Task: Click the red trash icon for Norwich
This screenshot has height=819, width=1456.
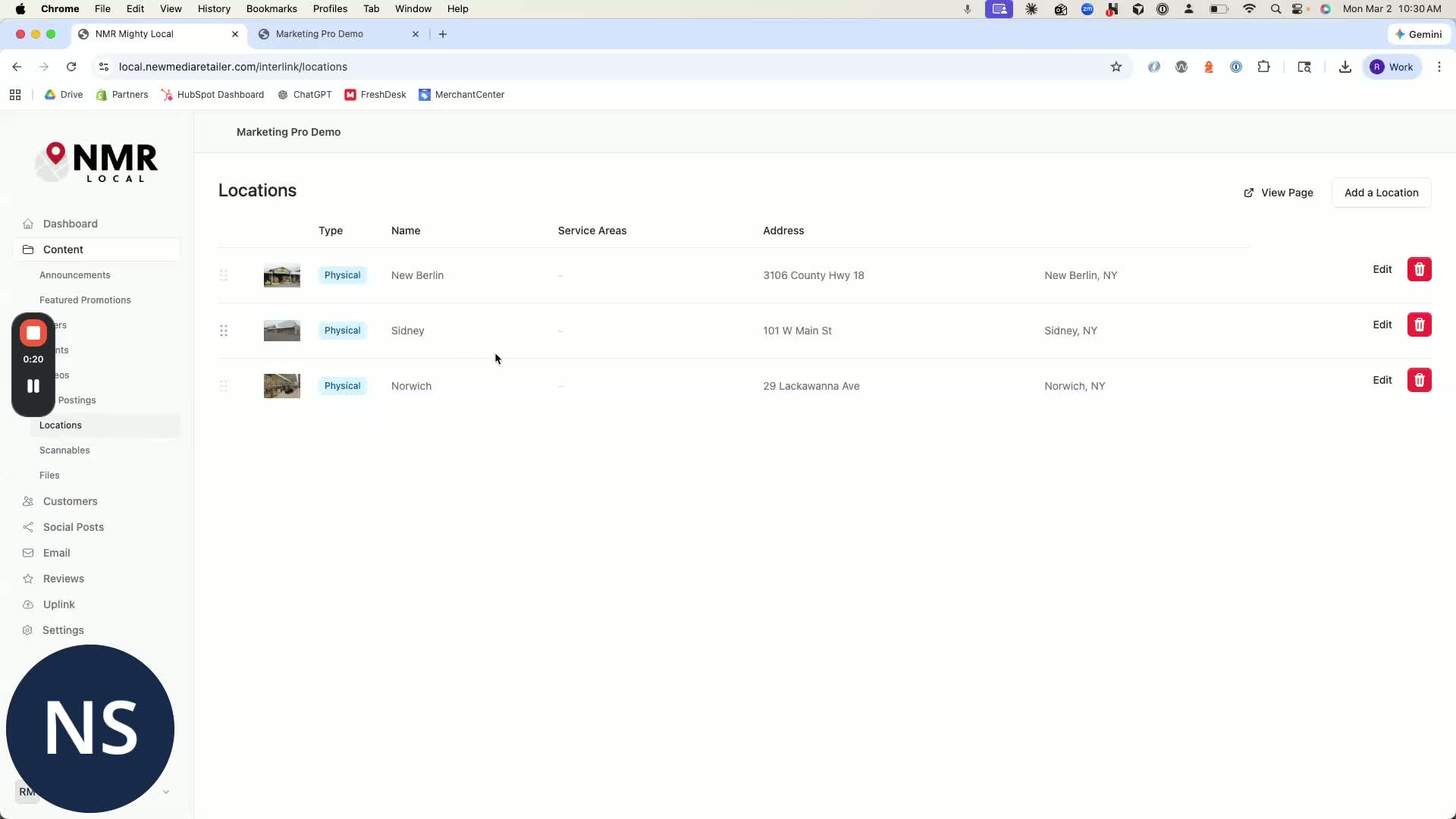Action: [x=1419, y=380]
